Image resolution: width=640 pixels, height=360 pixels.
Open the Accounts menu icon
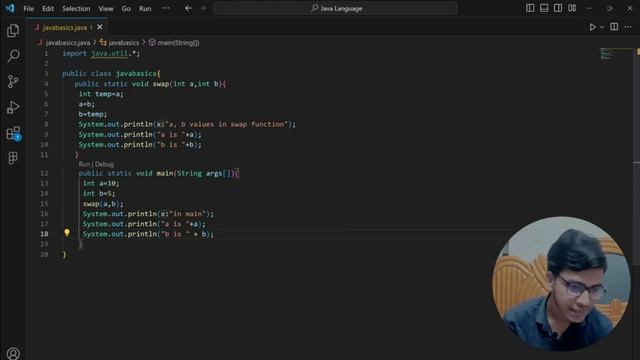point(13,353)
